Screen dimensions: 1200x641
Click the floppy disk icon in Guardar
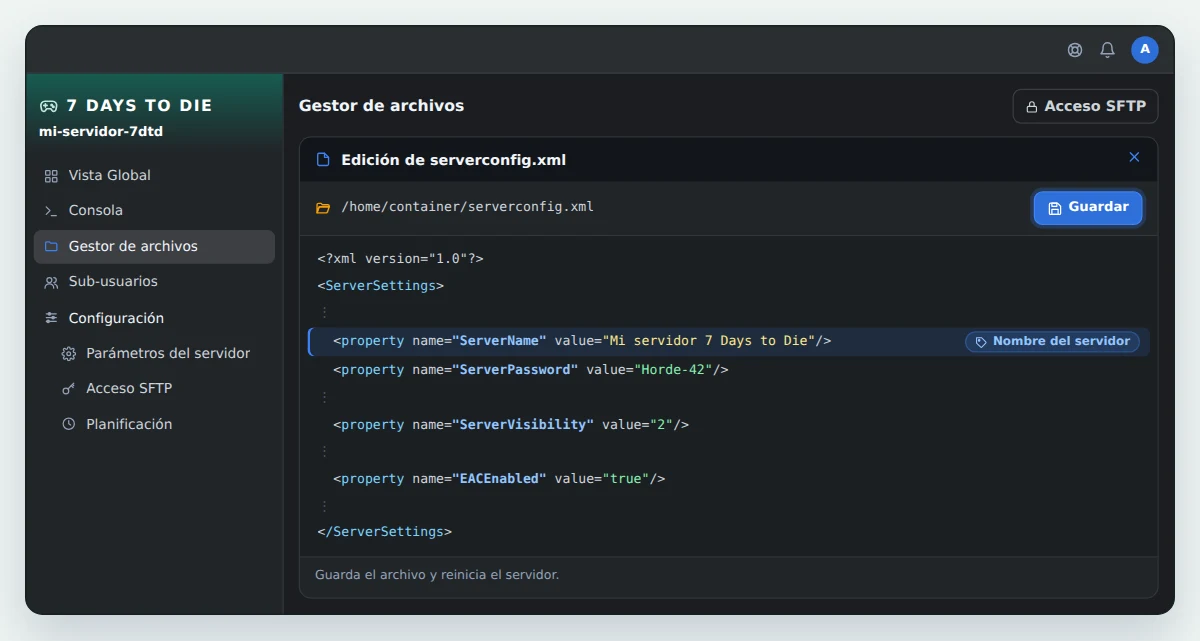click(x=1055, y=208)
